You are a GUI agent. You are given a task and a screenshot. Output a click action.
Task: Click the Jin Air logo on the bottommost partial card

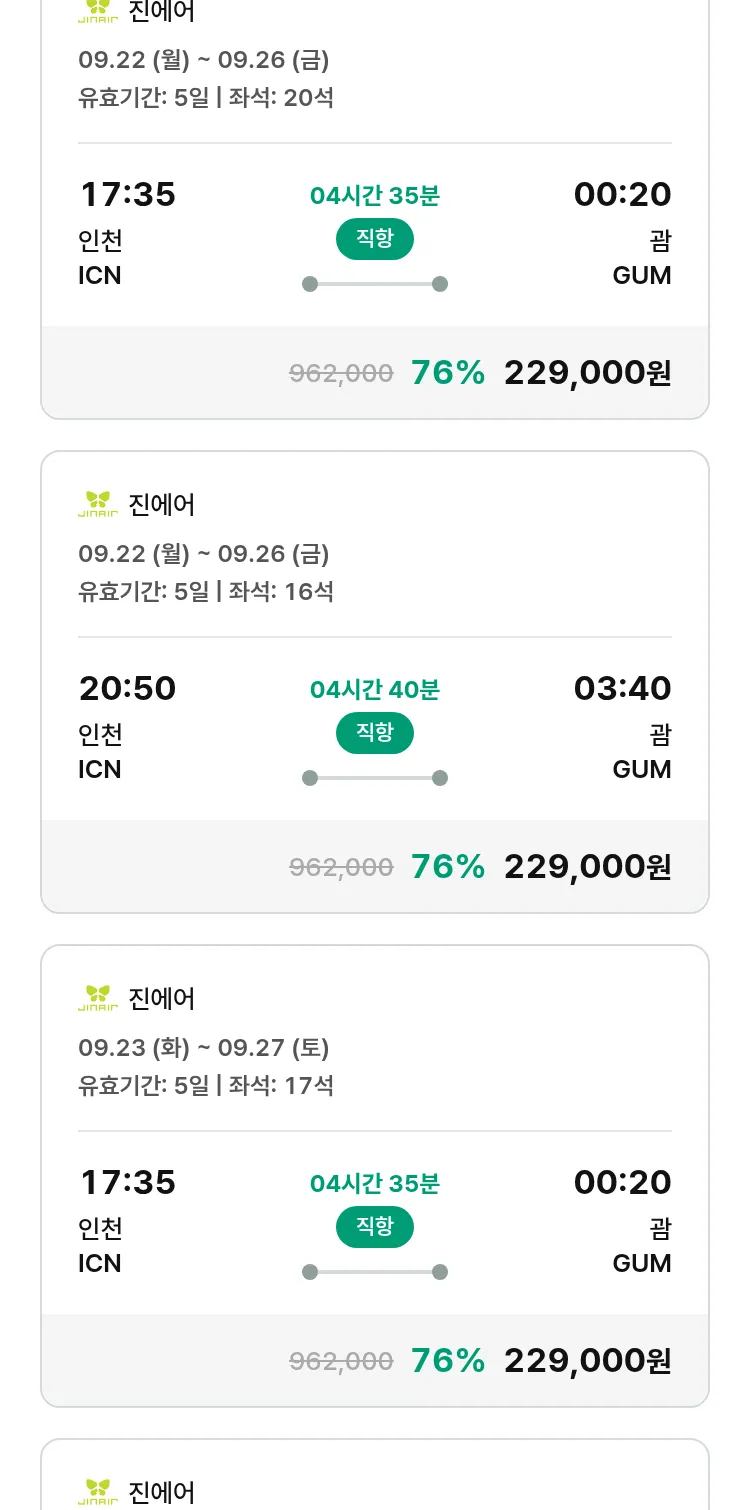[98, 1492]
